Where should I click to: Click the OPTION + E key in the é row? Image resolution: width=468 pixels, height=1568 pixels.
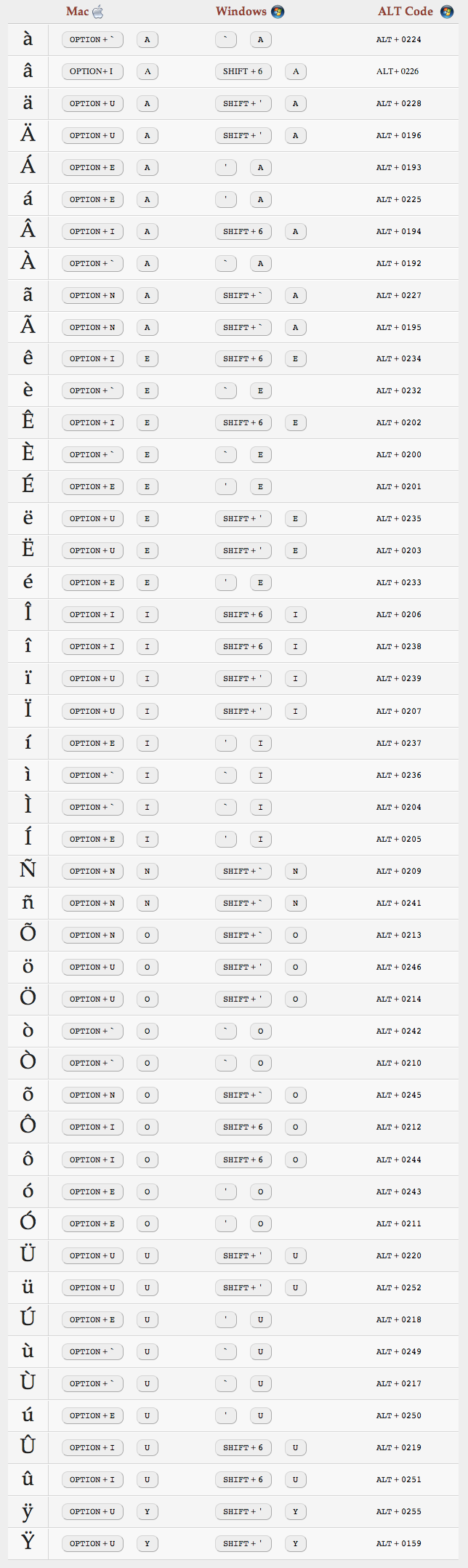point(92,582)
